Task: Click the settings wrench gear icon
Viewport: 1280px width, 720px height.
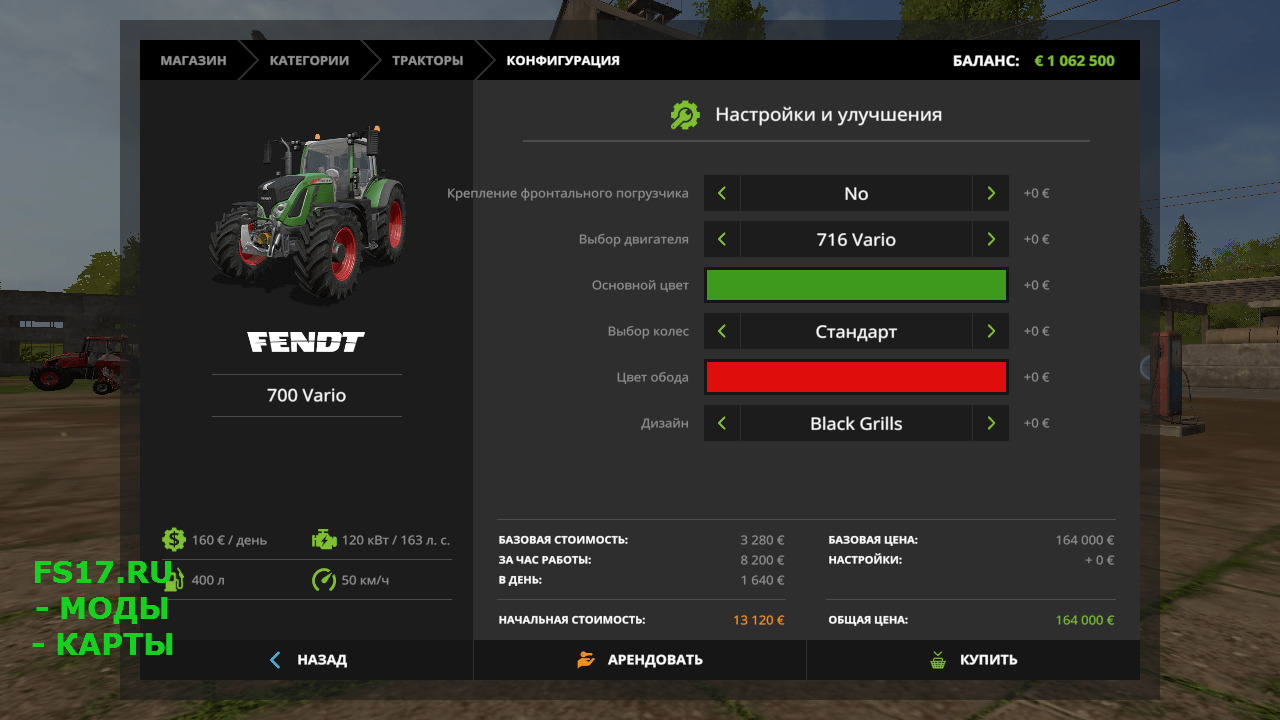Action: [x=685, y=115]
